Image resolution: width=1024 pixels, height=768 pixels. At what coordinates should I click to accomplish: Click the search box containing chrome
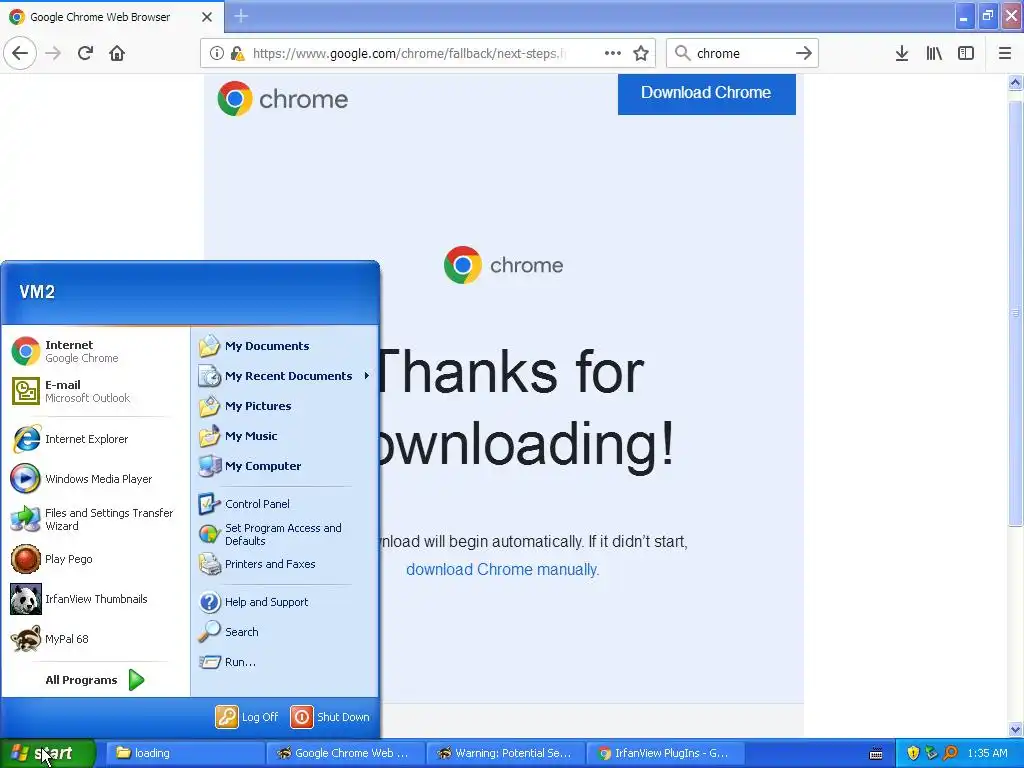(x=742, y=53)
